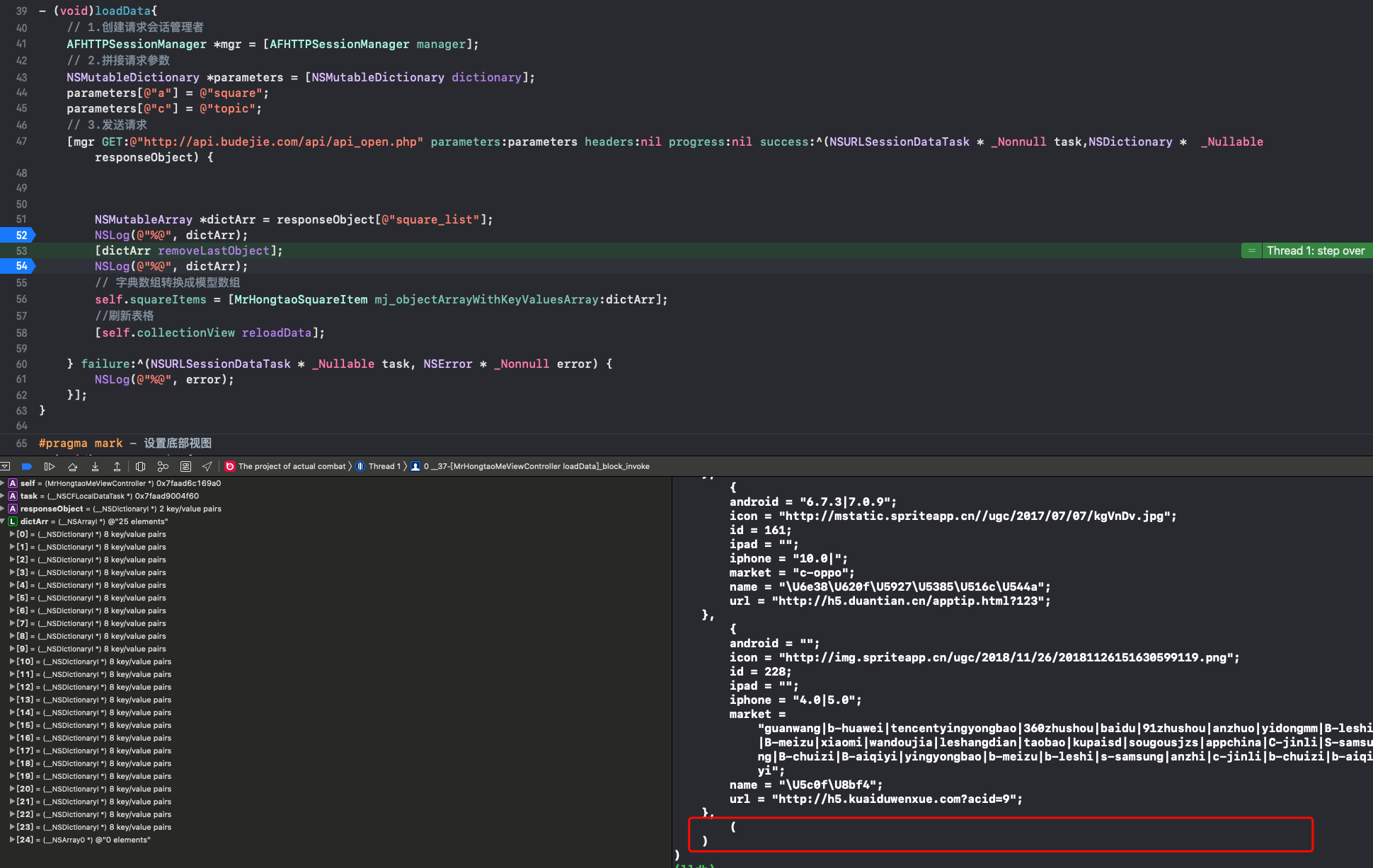This screenshot has width=1373, height=868.
Task: Select the [18] dictionary row
Action: (x=94, y=763)
